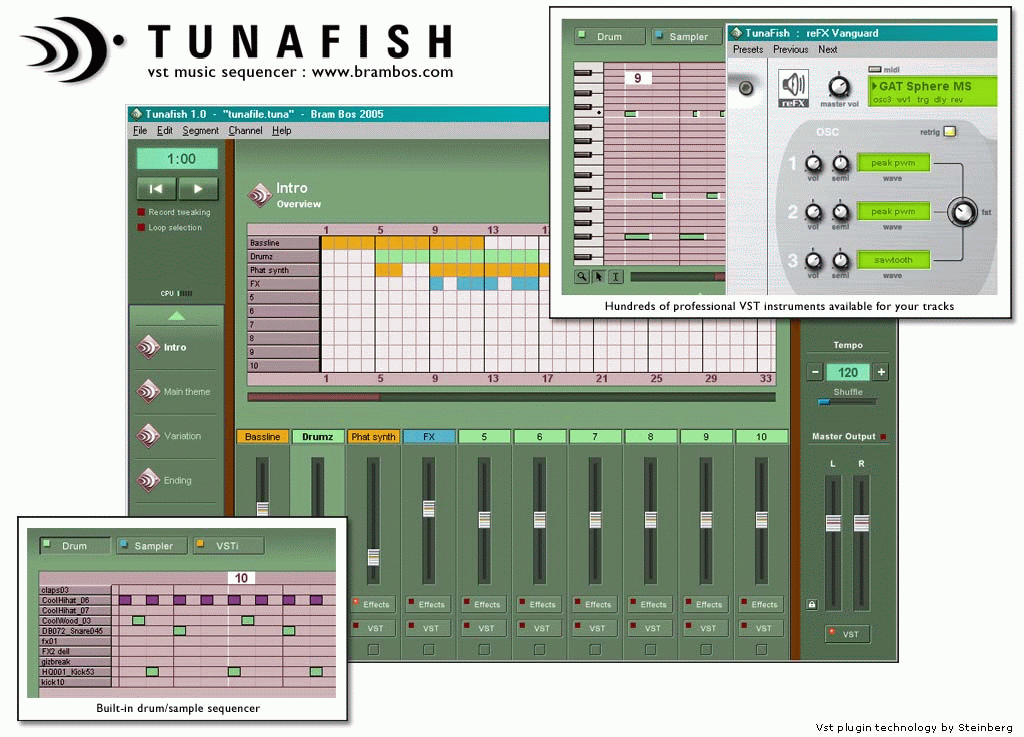Viewport: 1024px width, 737px height.
Task: Pick the I-beam text tool below piano roll
Action: pyautogui.click(x=615, y=277)
